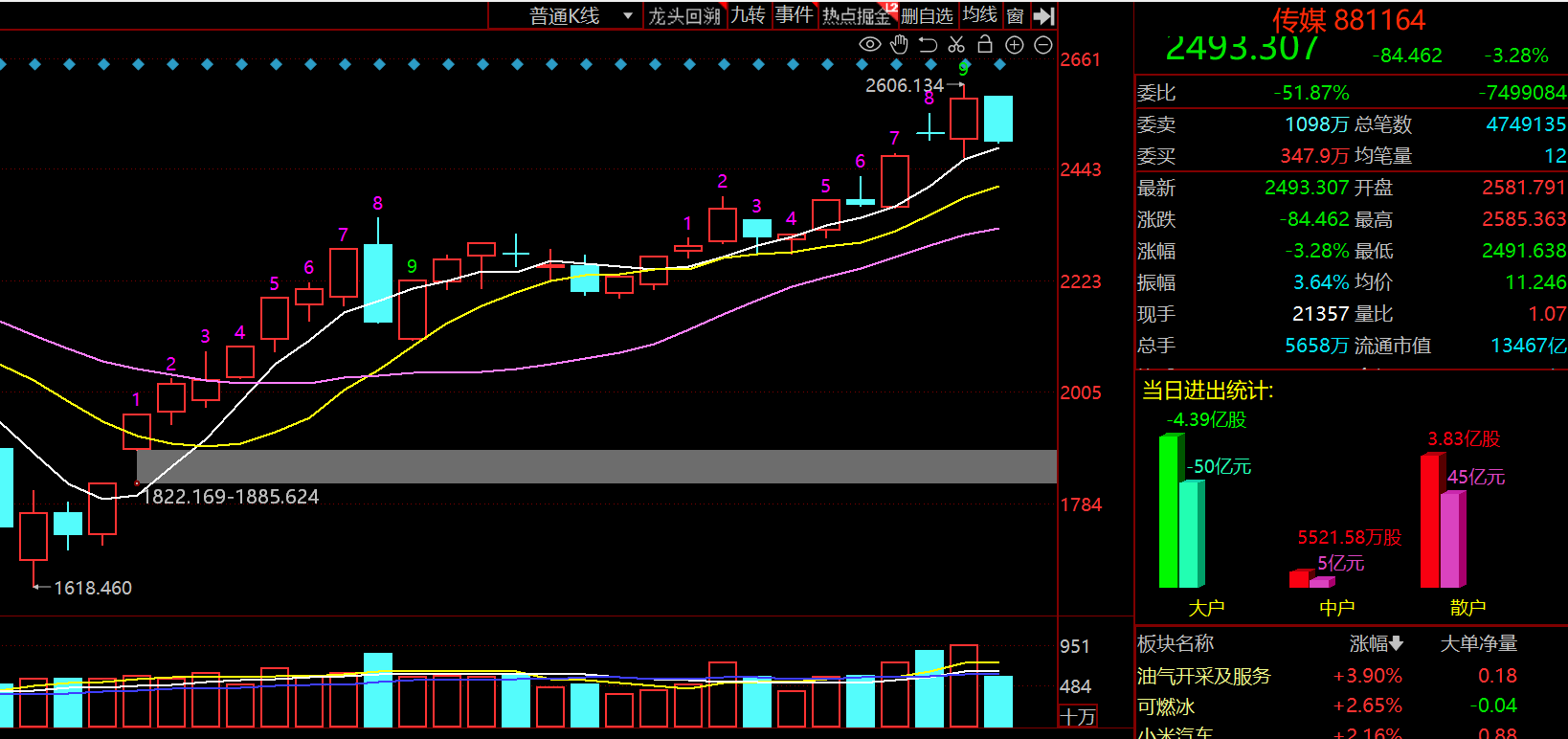Click the 流通市值 13467亿 value
This screenshot has width=1568, height=739.
point(1529,346)
